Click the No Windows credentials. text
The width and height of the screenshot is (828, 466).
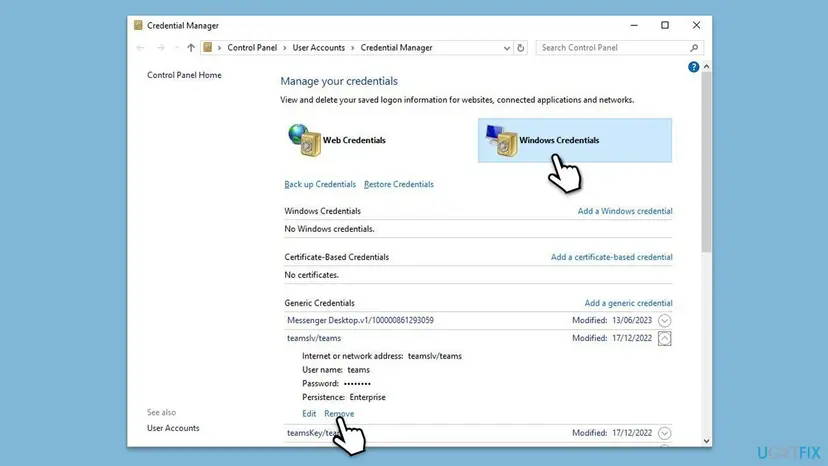click(x=330, y=229)
